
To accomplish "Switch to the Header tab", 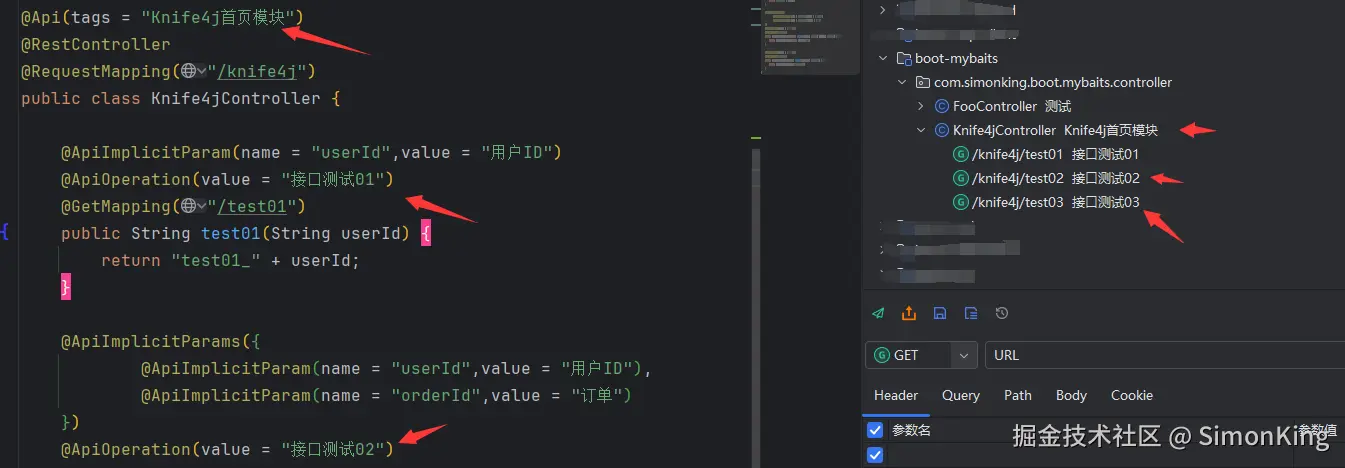I will (896, 395).
